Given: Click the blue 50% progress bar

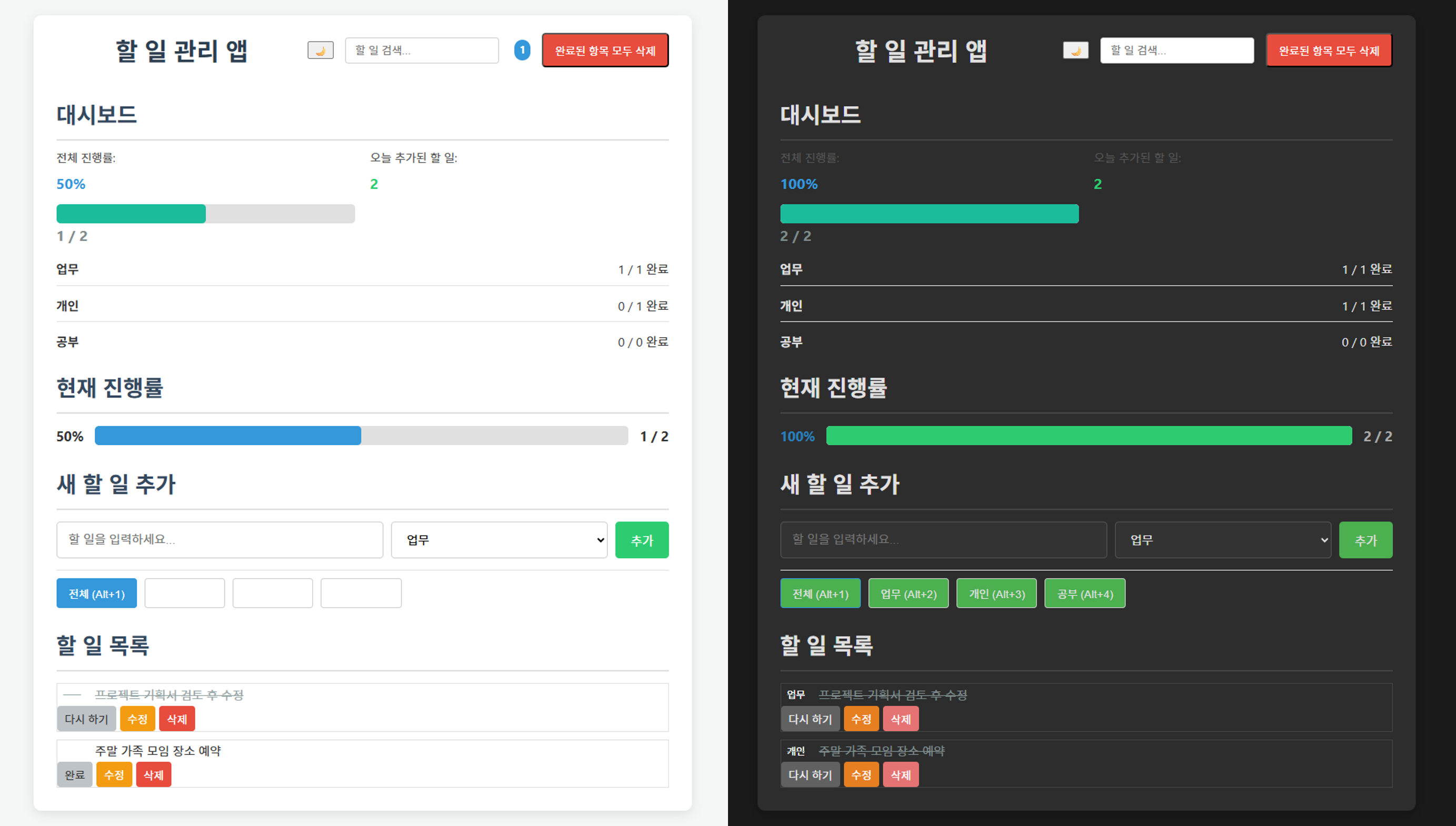Looking at the screenshot, I should 227,436.
